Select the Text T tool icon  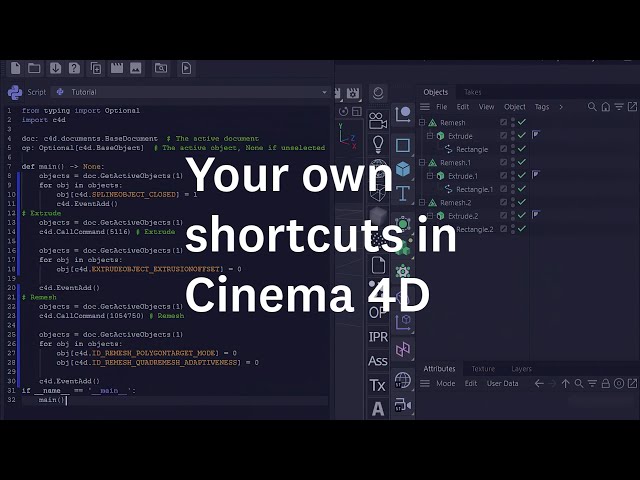(x=403, y=193)
